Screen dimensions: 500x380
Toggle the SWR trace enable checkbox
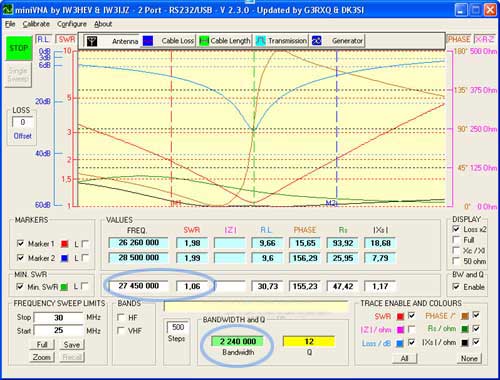(x=412, y=315)
